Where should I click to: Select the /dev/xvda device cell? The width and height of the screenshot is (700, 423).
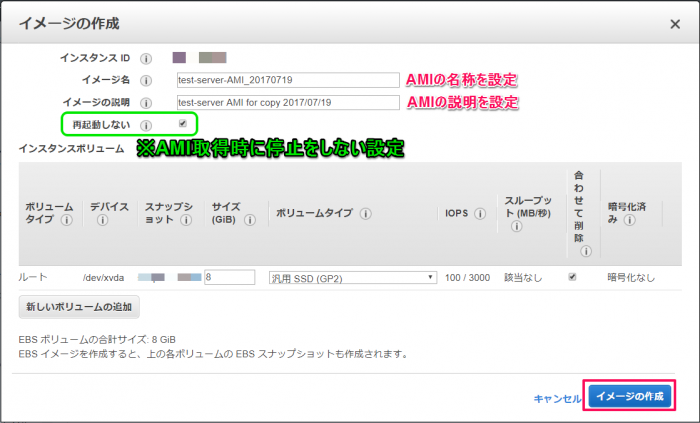click(104, 278)
